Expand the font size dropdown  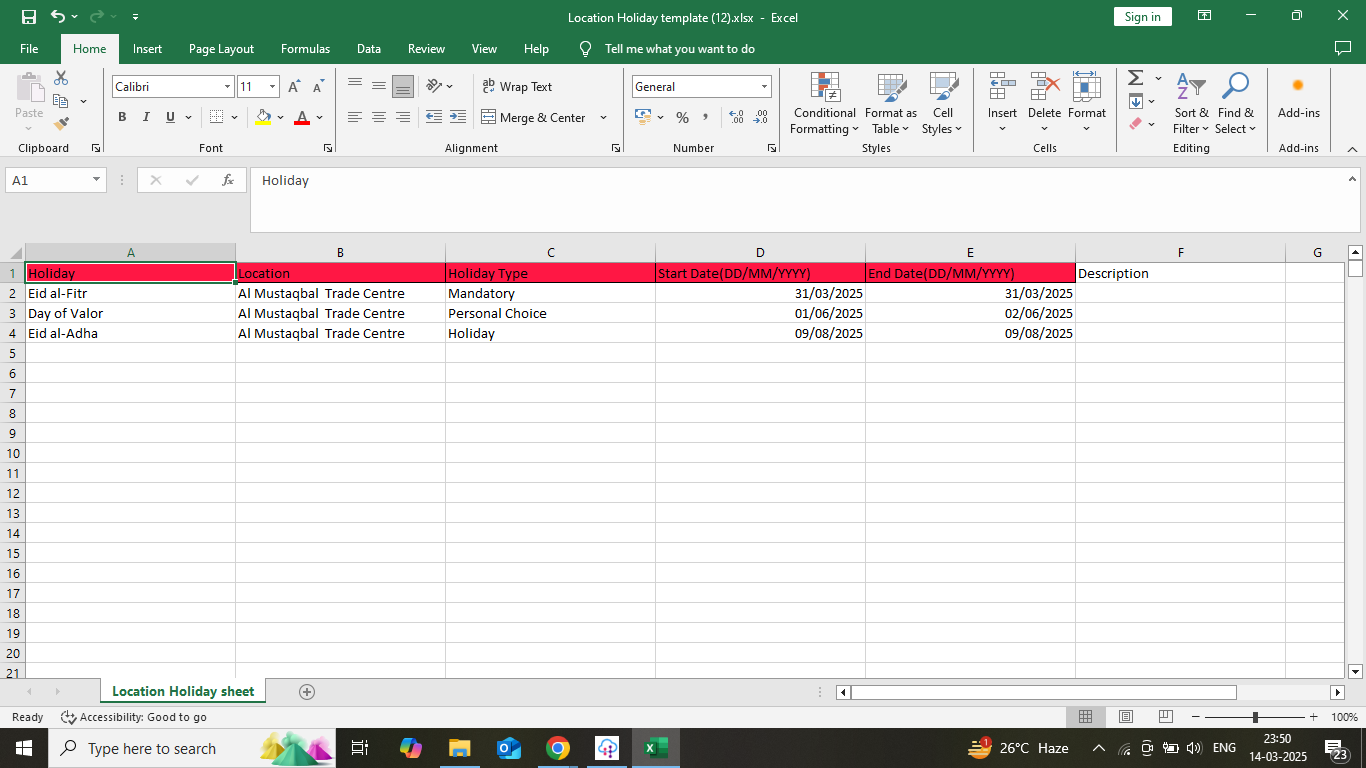(272, 87)
